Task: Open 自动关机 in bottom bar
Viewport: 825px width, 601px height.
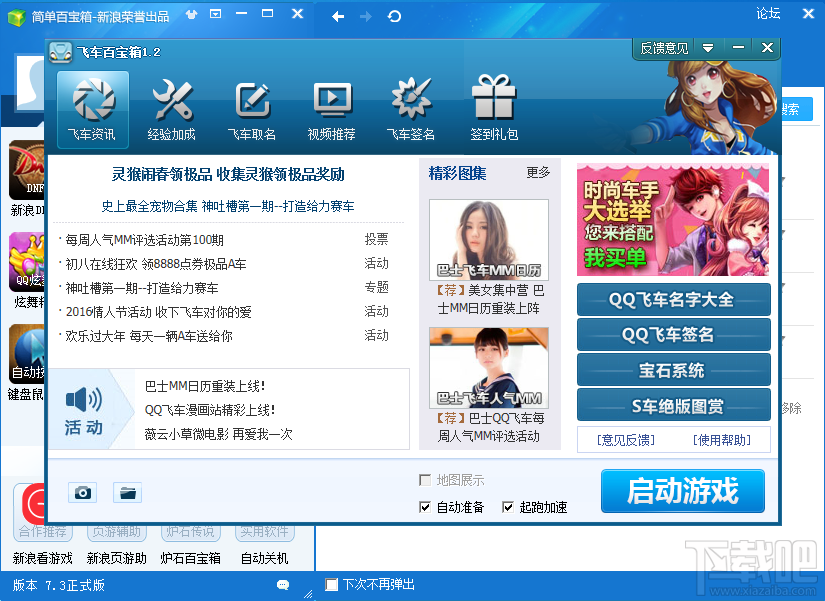Action: click(264, 558)
